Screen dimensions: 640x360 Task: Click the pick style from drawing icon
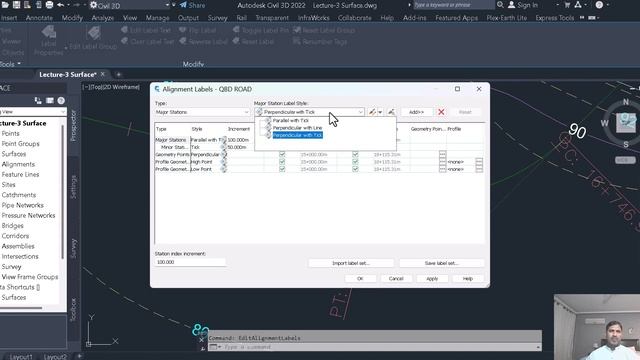(391, 112)
